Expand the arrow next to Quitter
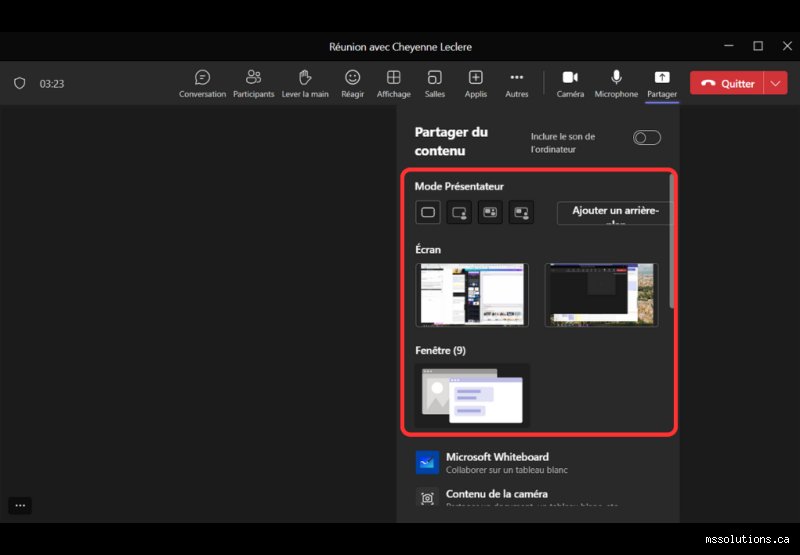The width and height of the screenshot is (800, 555). coord(776,83)
